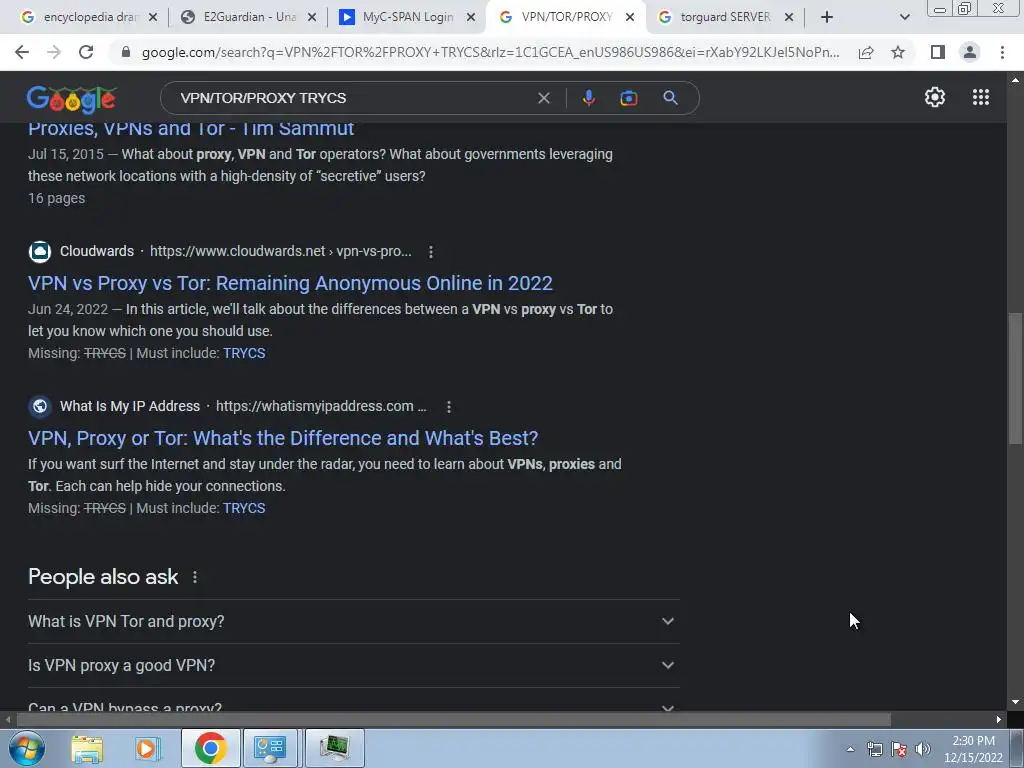
Task: Open the volume control in tray
Action: pos(923,749)
